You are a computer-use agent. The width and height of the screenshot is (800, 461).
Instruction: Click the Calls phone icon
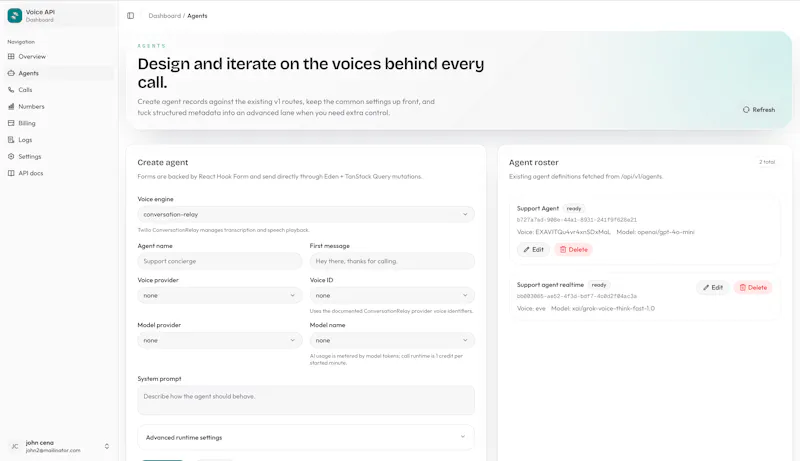11,90
